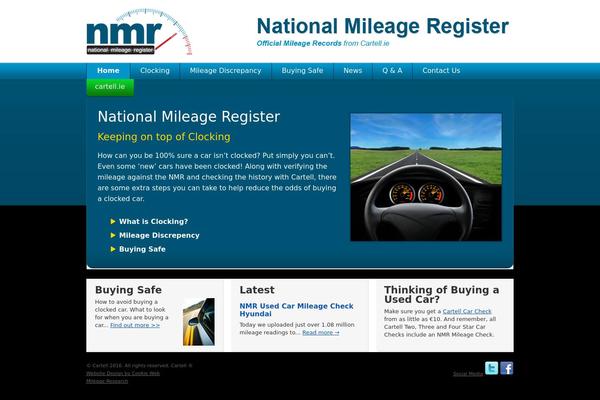Go to Buying Safe in navigation bar
Image resolution: width=600 pixels, height=400 pixels.
(302, 71)
